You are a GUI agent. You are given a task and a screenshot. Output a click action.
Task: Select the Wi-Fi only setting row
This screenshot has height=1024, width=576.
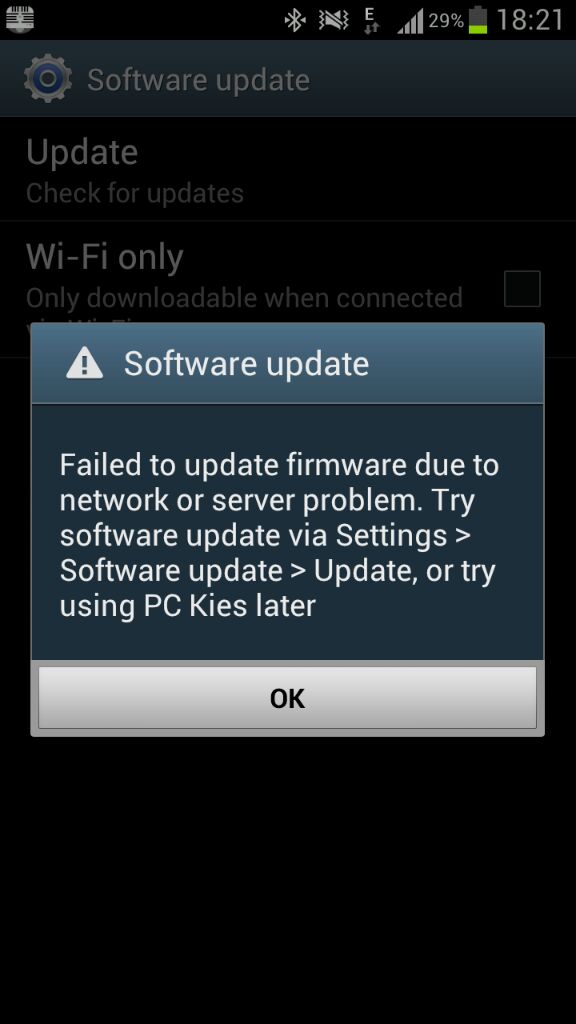tap(288, 289)
